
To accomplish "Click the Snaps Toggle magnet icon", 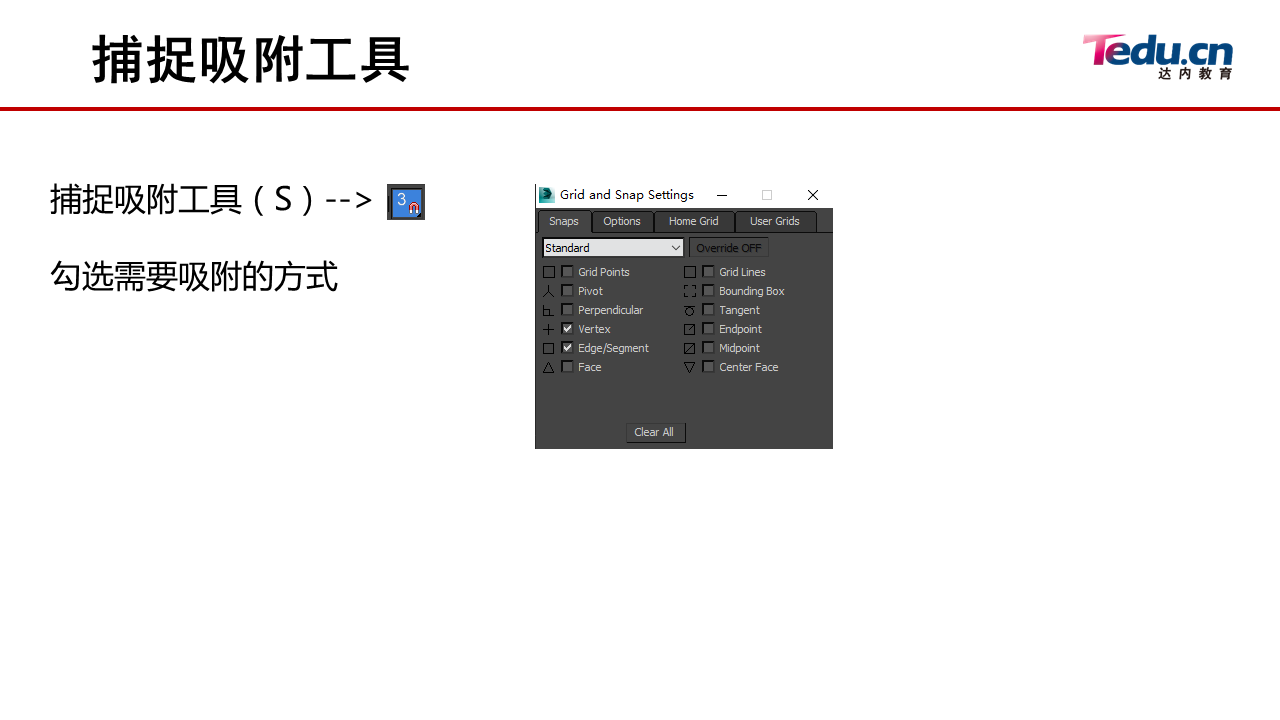I will tap(406, 202).
